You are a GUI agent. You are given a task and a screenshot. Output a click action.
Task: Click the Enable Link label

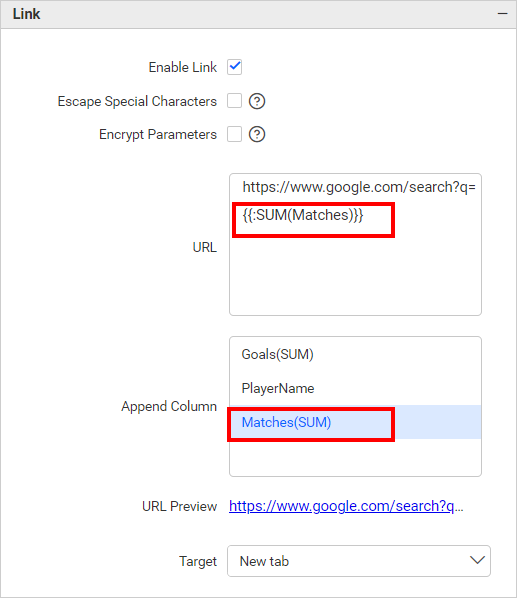click(183, 67)
